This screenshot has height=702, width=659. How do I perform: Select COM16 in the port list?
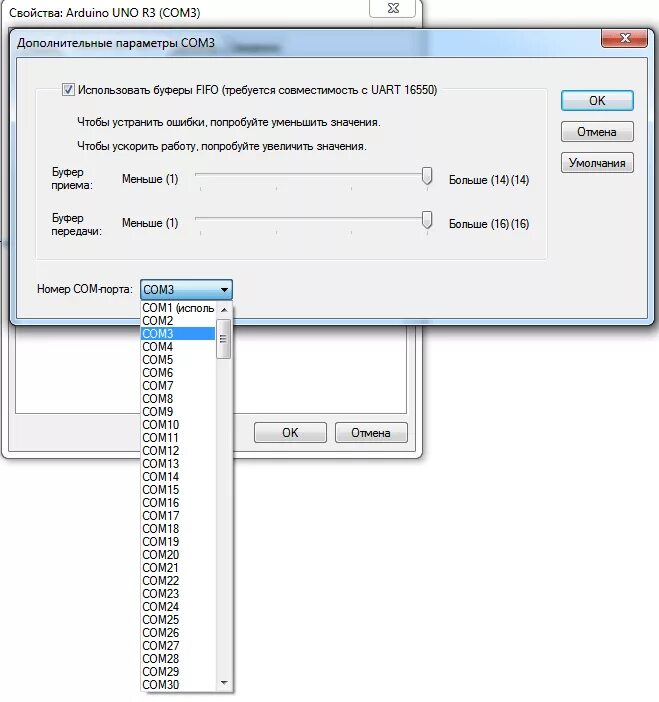[178, 503]
